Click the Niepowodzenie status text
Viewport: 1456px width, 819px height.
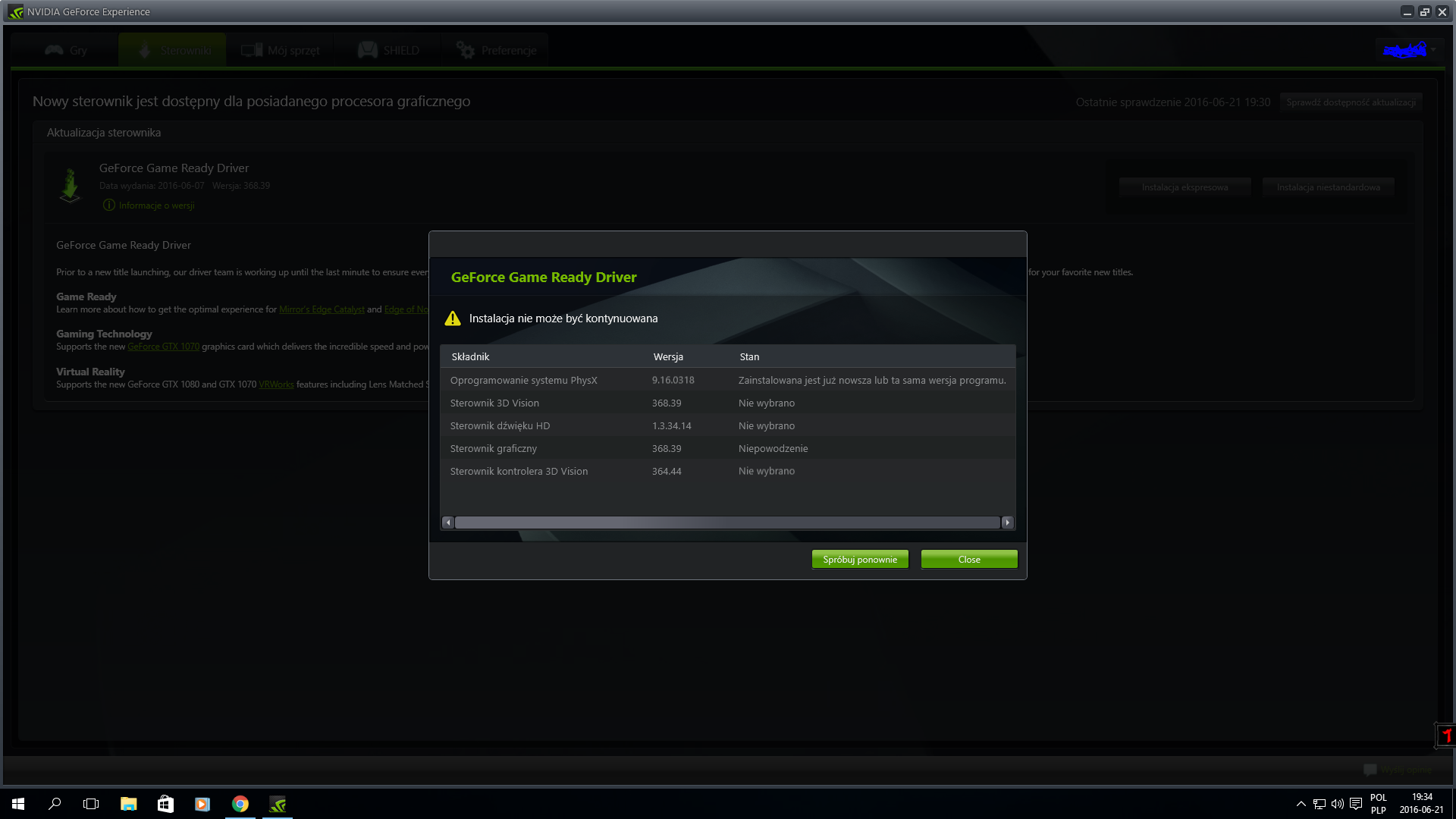tap(773, 448)
